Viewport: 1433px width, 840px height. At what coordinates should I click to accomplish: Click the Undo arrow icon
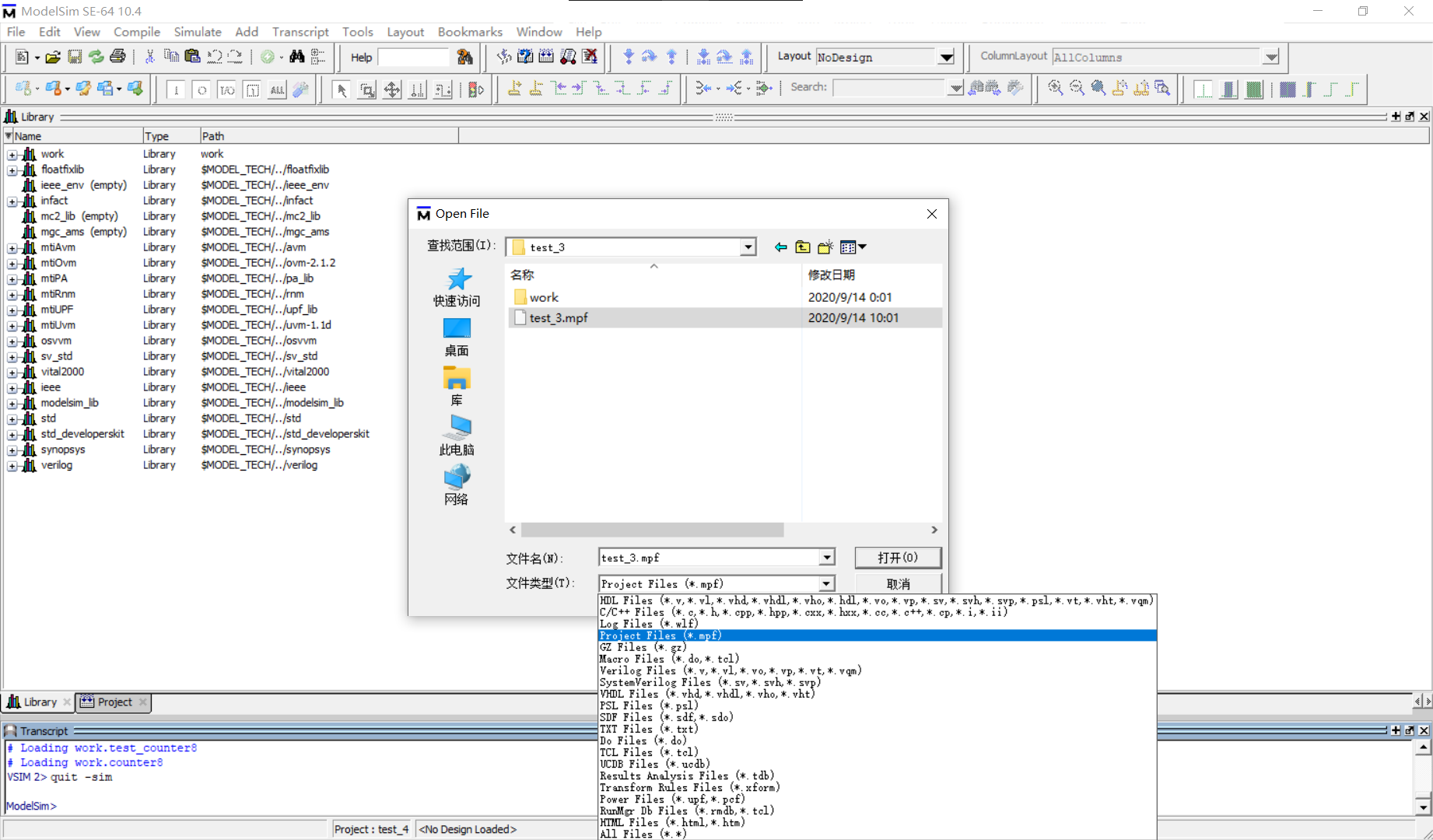pos(215,57)
